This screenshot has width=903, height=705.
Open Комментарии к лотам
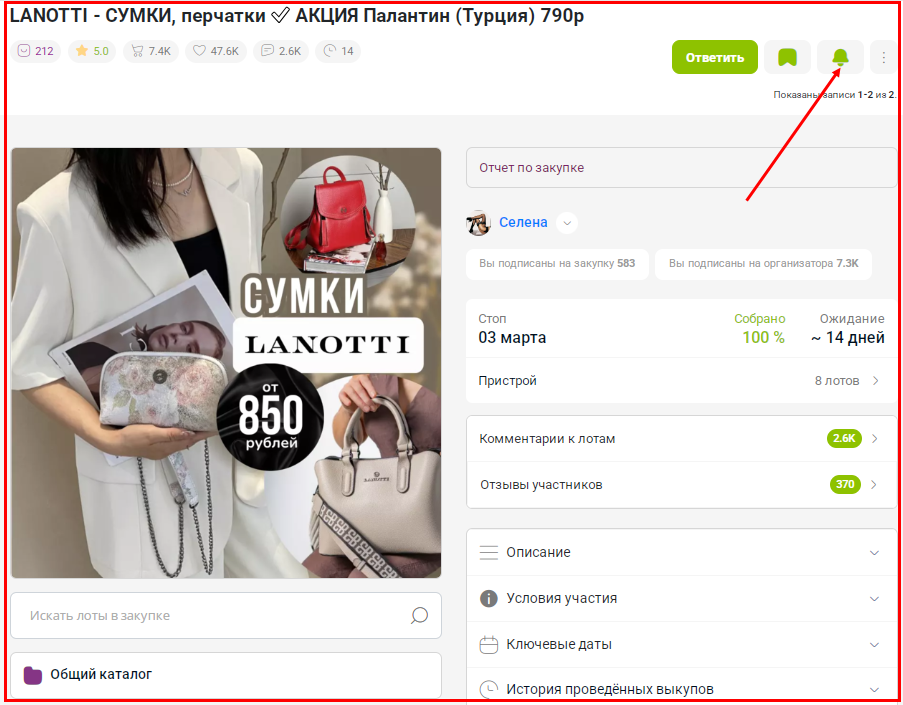point(681,439)
